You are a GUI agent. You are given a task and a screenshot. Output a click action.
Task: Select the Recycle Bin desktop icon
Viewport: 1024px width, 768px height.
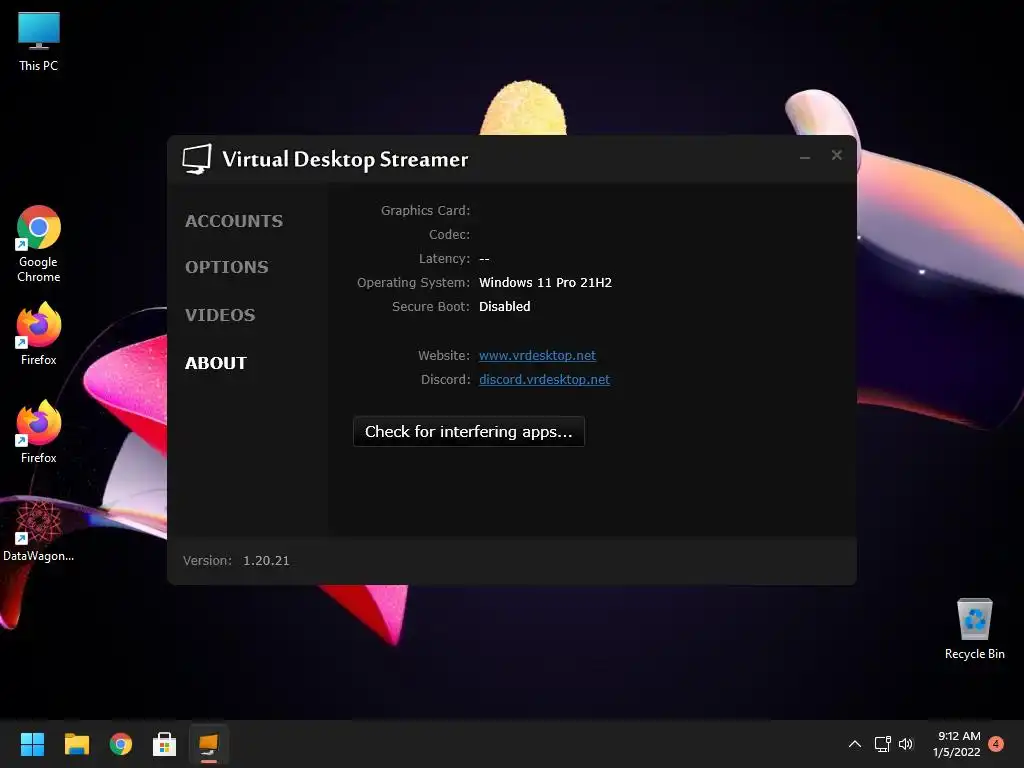[x=974, y=628]
